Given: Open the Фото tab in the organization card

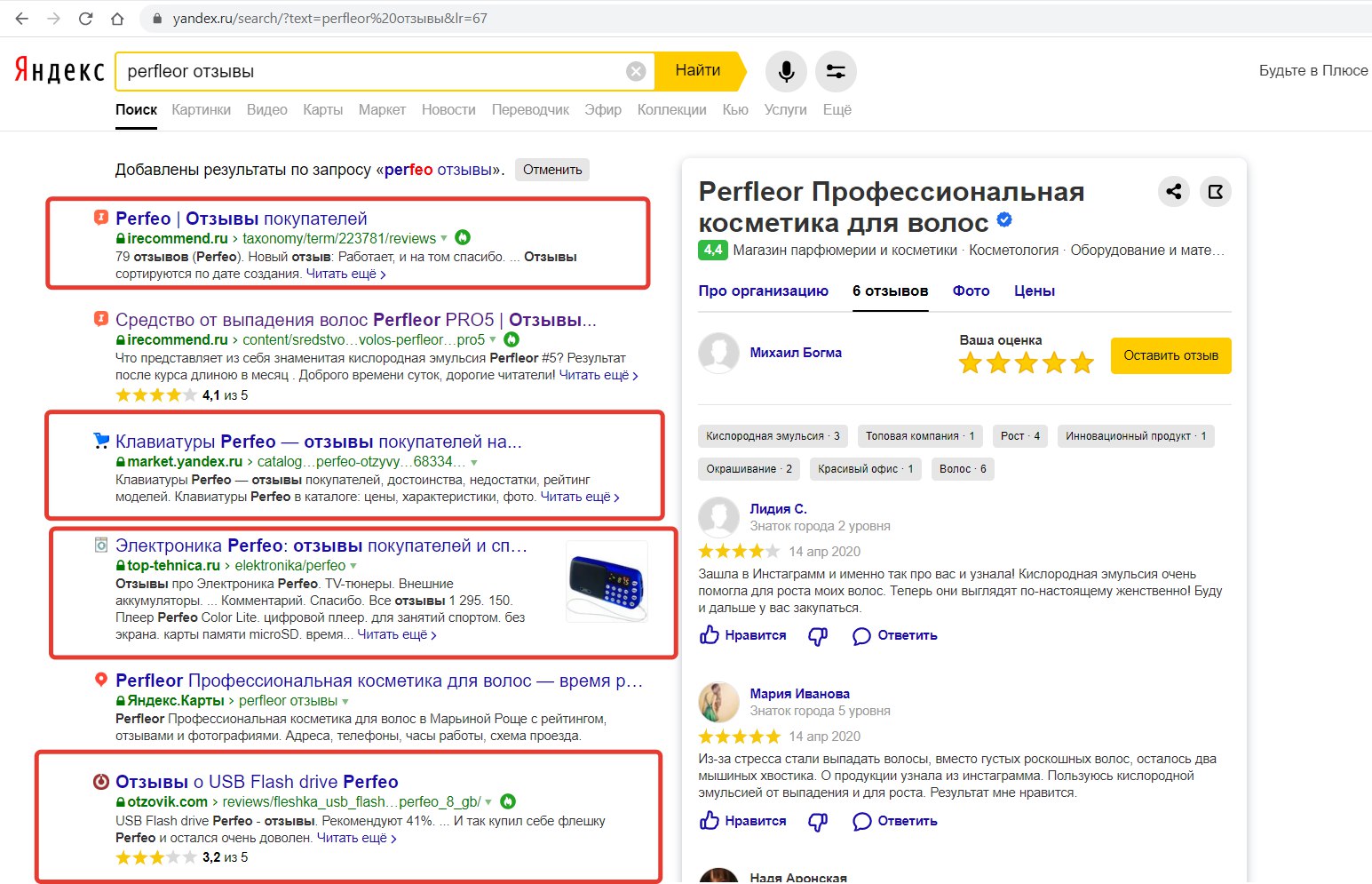Looking at the screenshot, I should (971, 291).
